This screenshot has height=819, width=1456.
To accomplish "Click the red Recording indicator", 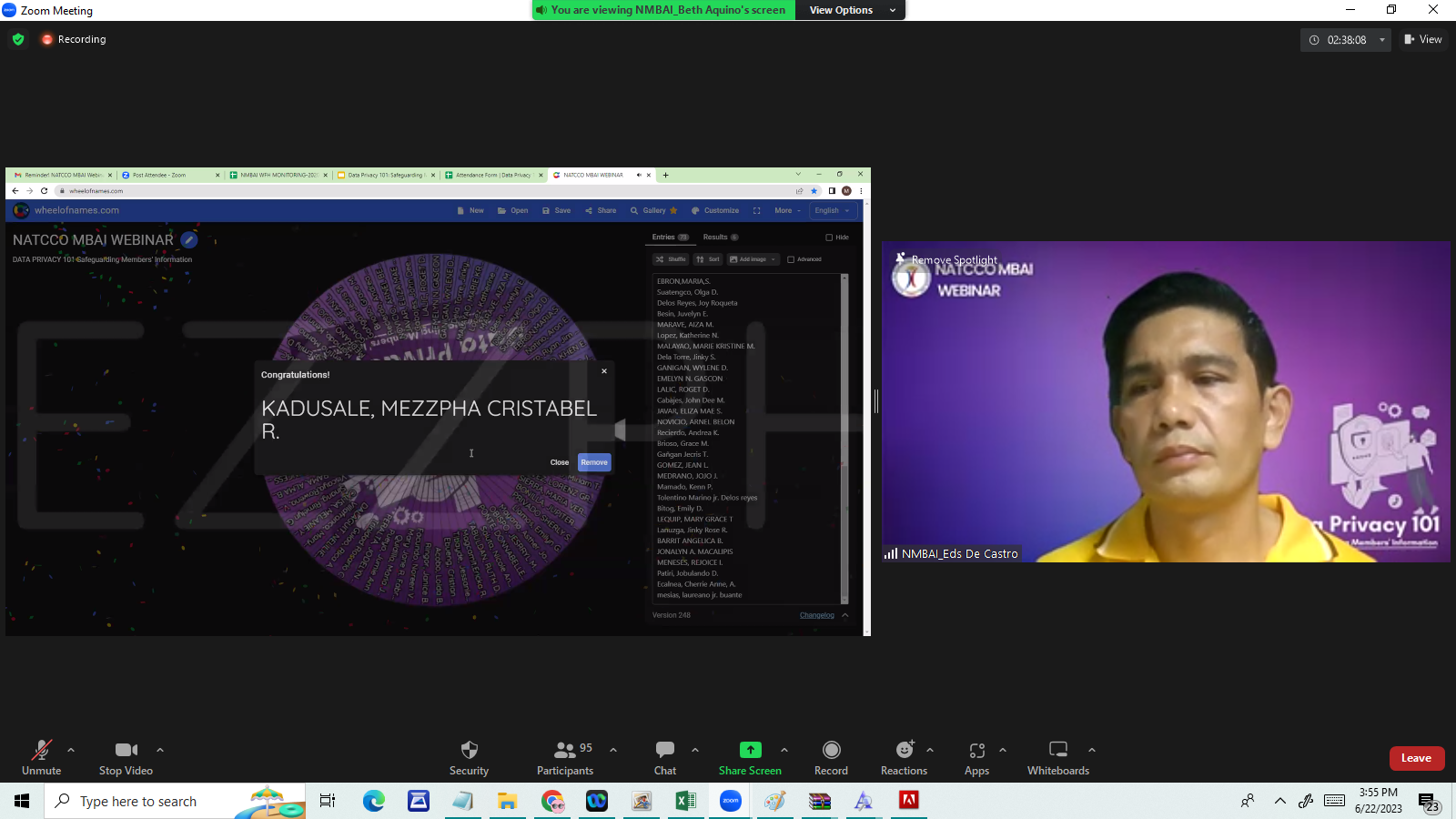I will click(74, 39).
